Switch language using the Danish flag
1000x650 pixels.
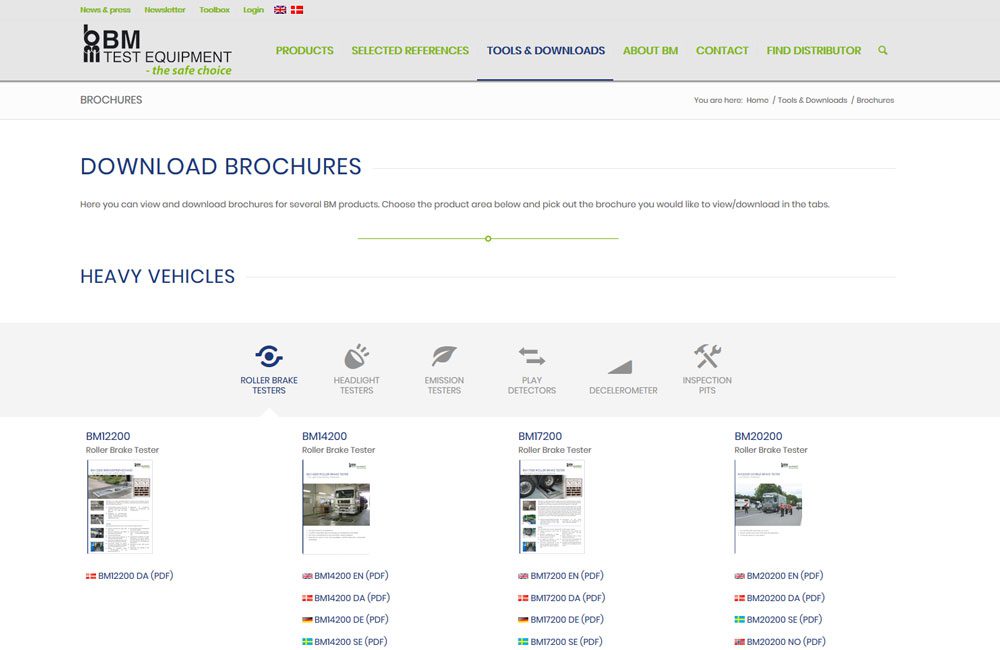[297, 9]
